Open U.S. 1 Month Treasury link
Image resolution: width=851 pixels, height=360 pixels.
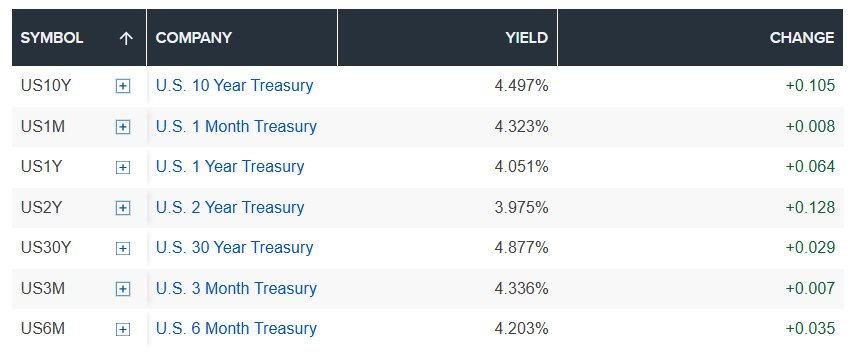[x=236, y=126]
